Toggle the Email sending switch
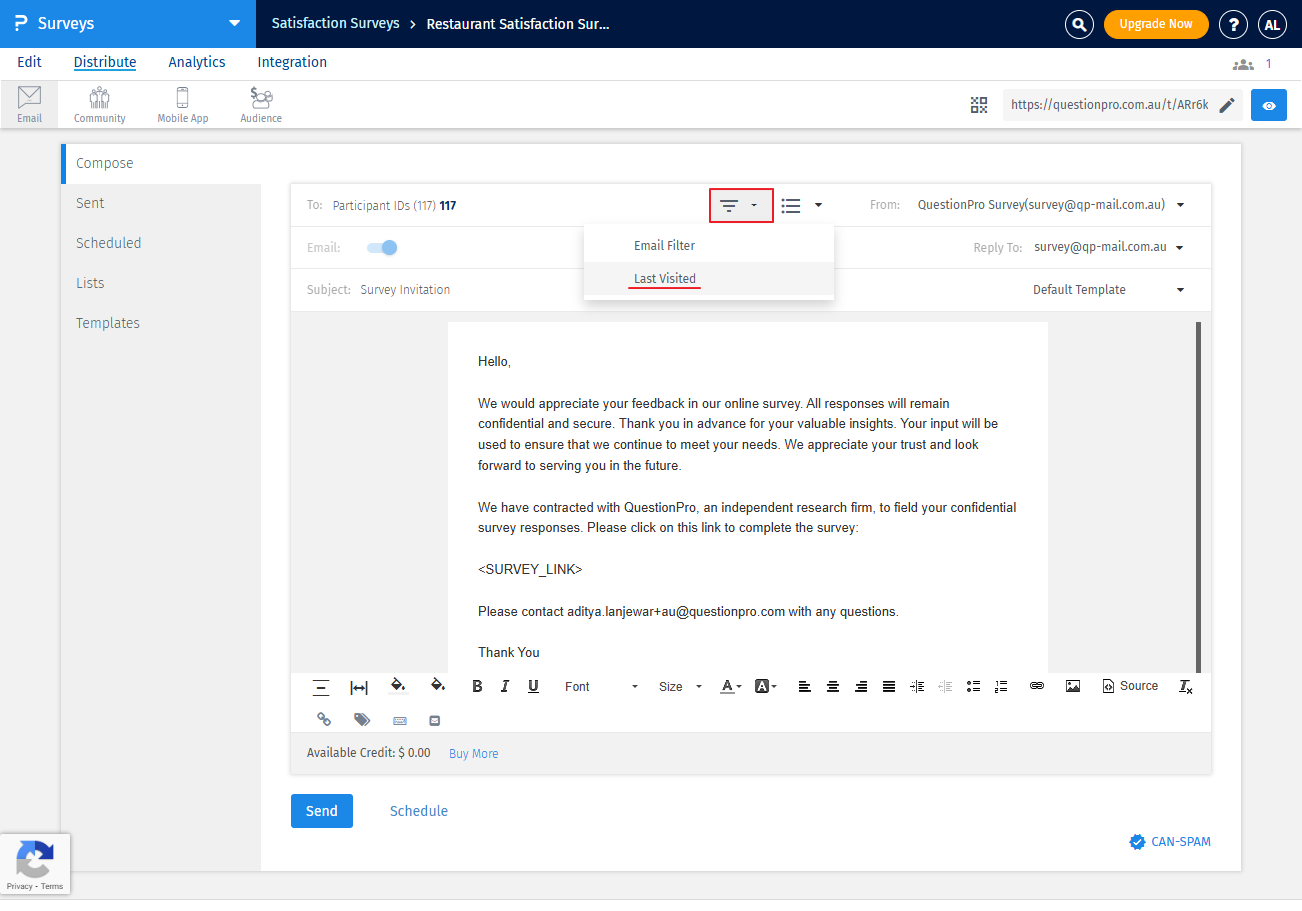The height and width of the screenshot is (911, 1302). click(x=381, y=247)
